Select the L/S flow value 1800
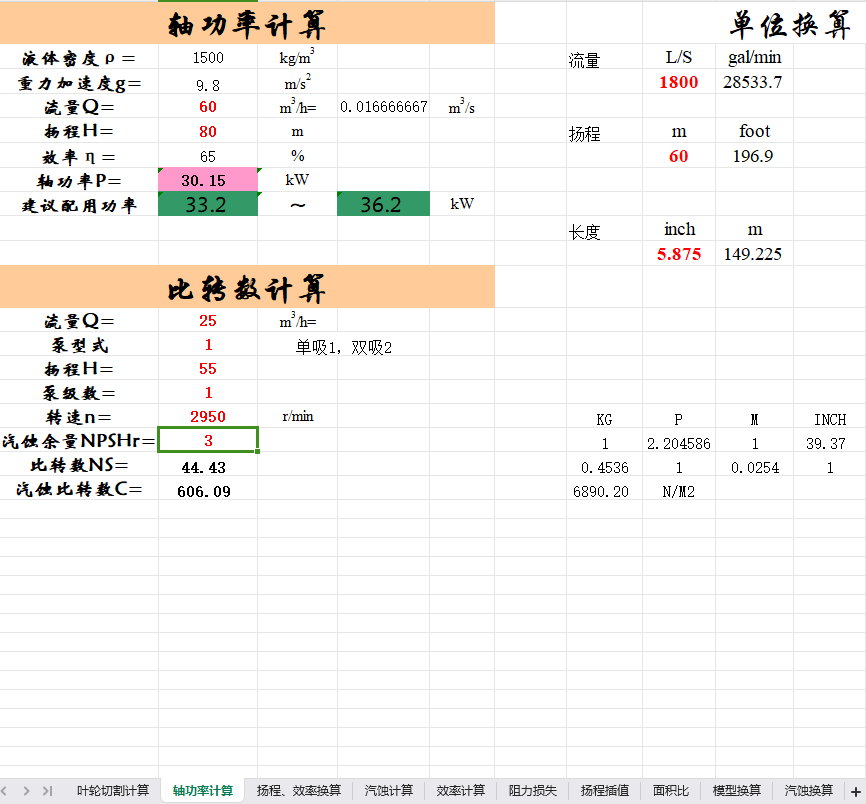The image size is (866, 804). pyautogui.click(x=678, y=82)
